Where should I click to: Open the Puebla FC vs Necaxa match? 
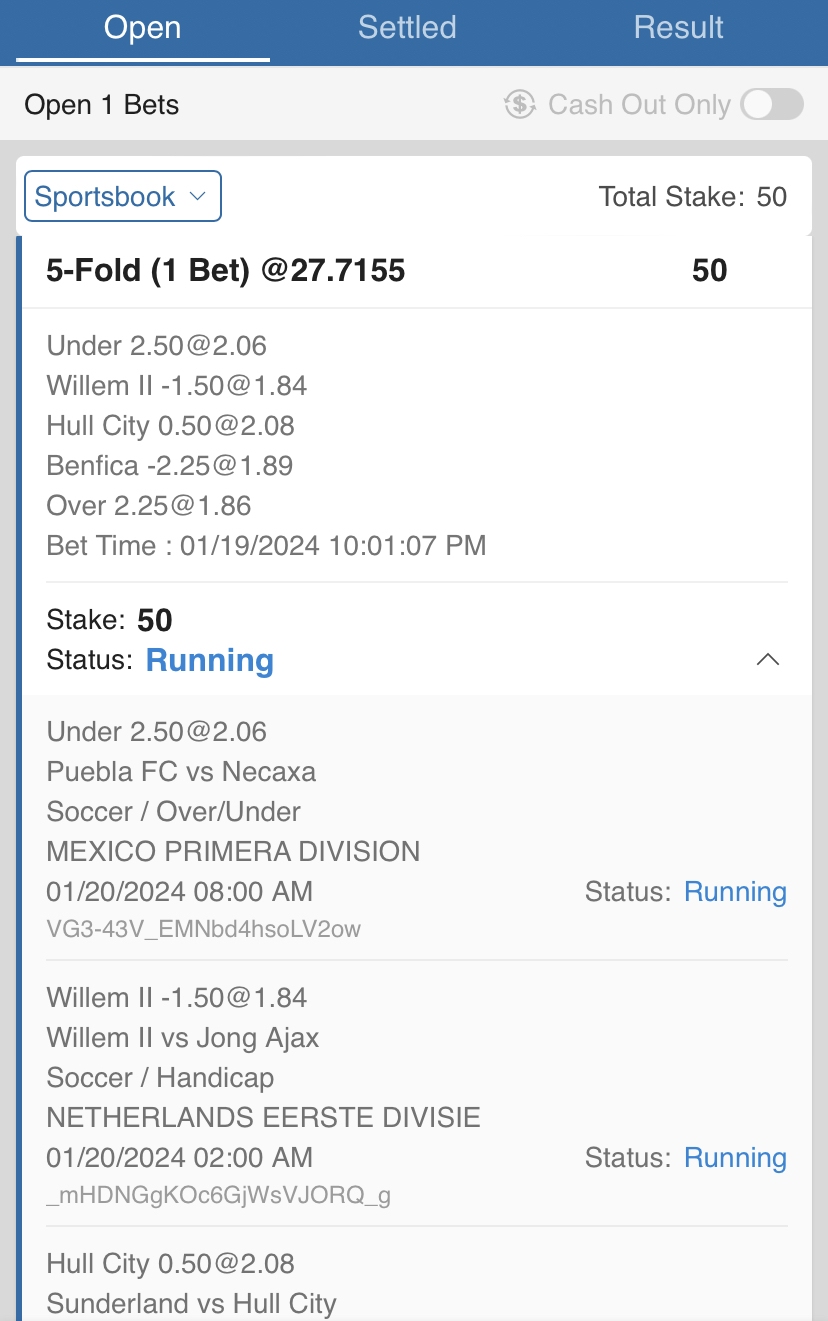pyautogui.click(x=181, y=772)
